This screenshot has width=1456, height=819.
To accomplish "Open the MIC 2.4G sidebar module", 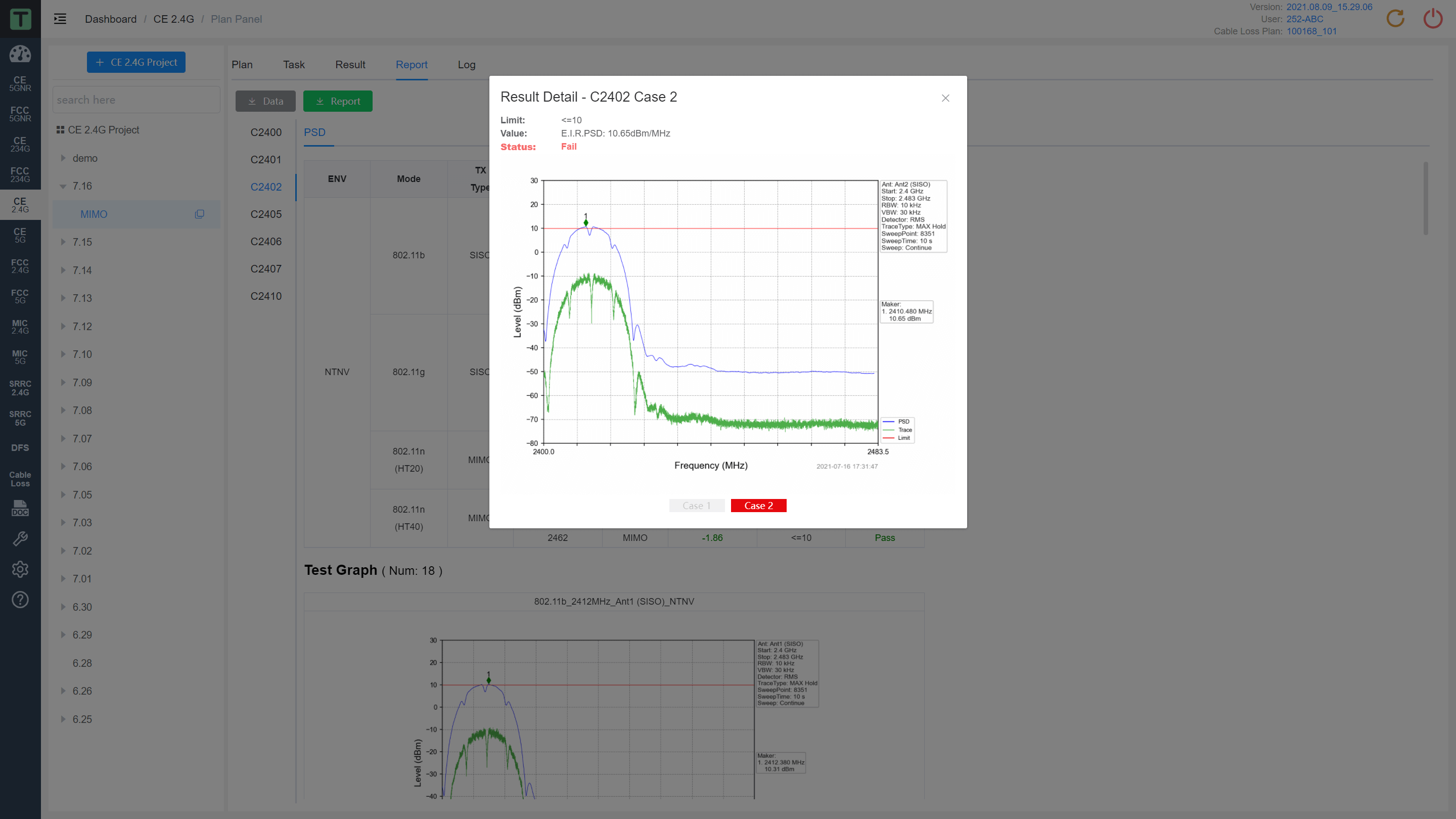I will pyautogui.click(x=20, y=327).
